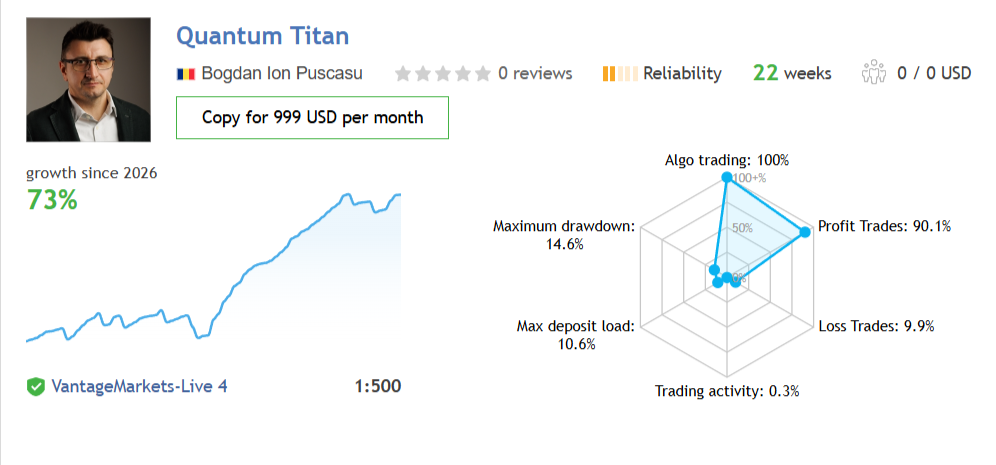Open Bogdan Ion Puscasu's profile

click(282, 74)
